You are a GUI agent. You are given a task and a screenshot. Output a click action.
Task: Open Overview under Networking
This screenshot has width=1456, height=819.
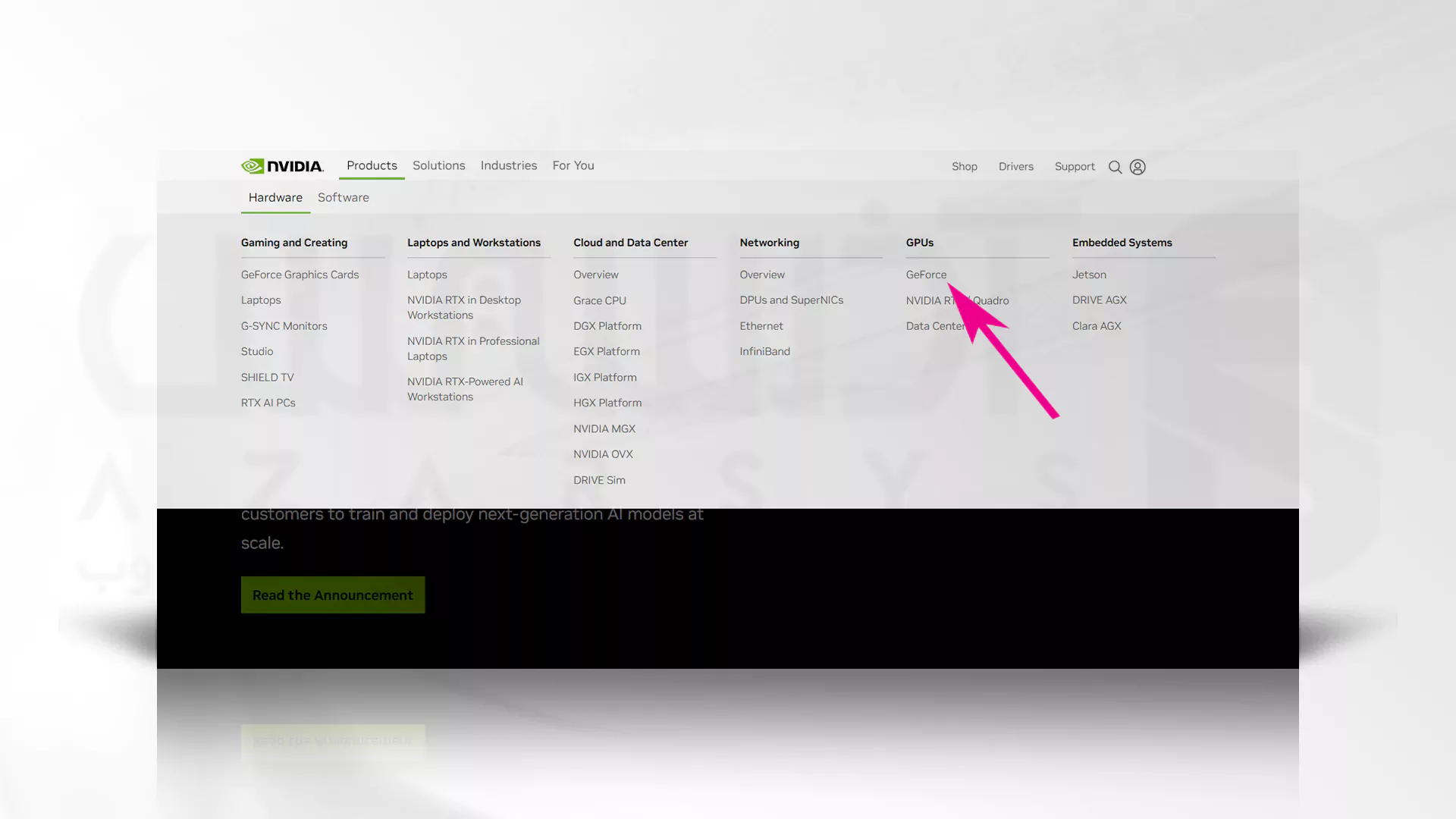coord(762,275)
